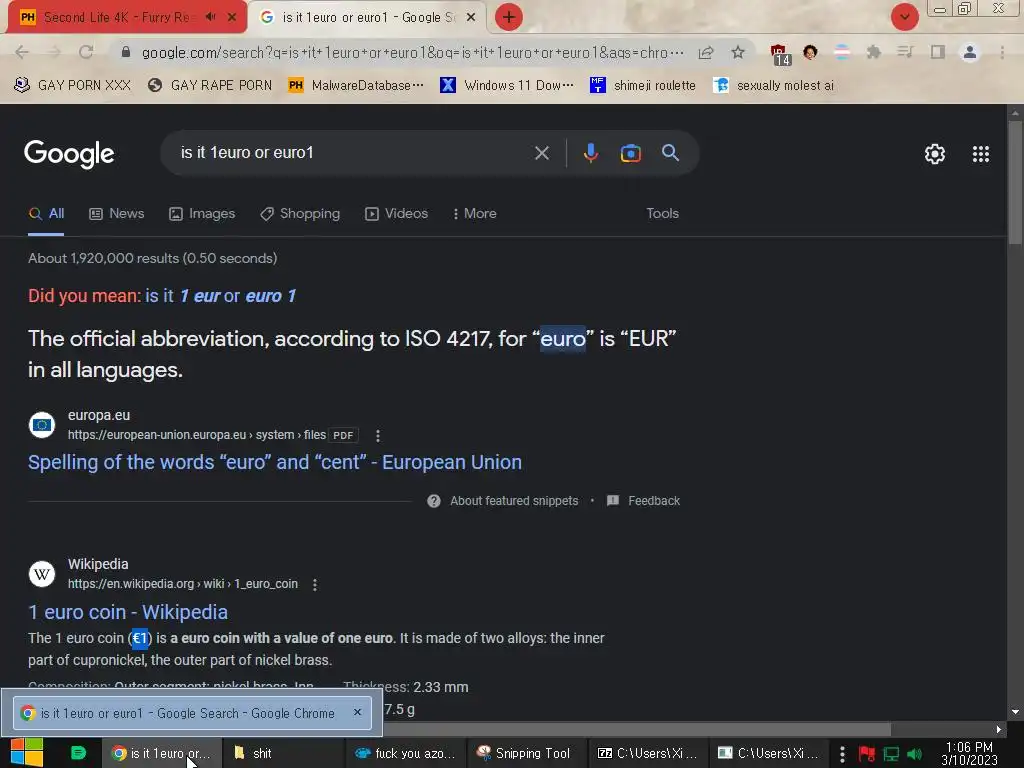Bookmark this page with the star

[x=738, y=52]
